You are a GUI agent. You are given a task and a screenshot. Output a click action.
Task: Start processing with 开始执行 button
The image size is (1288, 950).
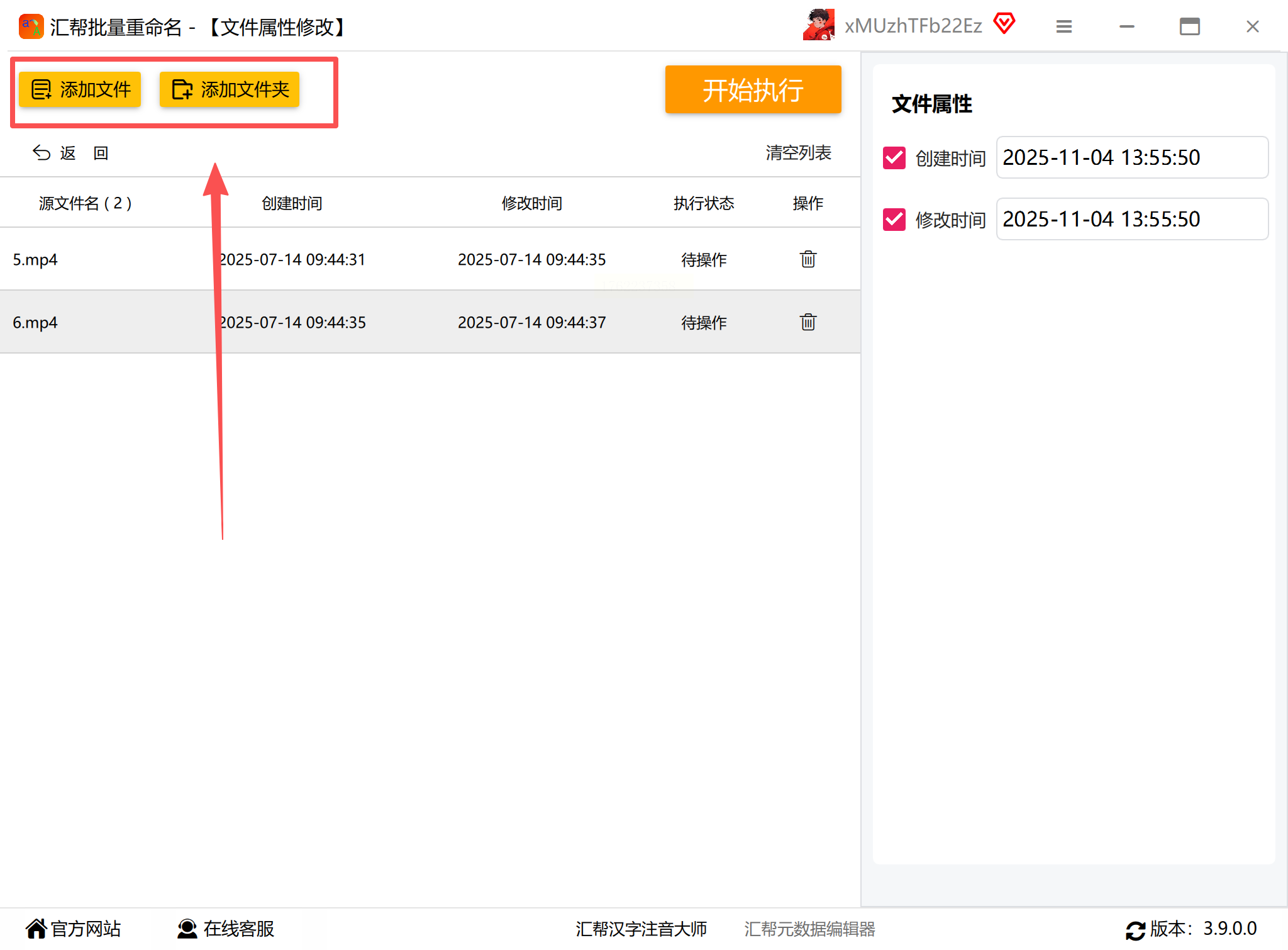[x=753, y=90]
